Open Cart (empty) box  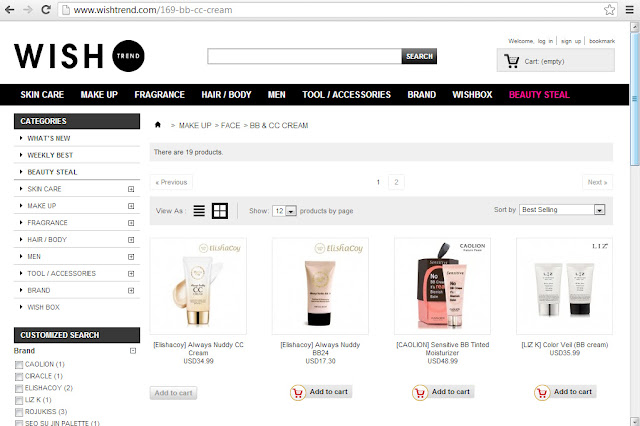[x=556, y=60]
